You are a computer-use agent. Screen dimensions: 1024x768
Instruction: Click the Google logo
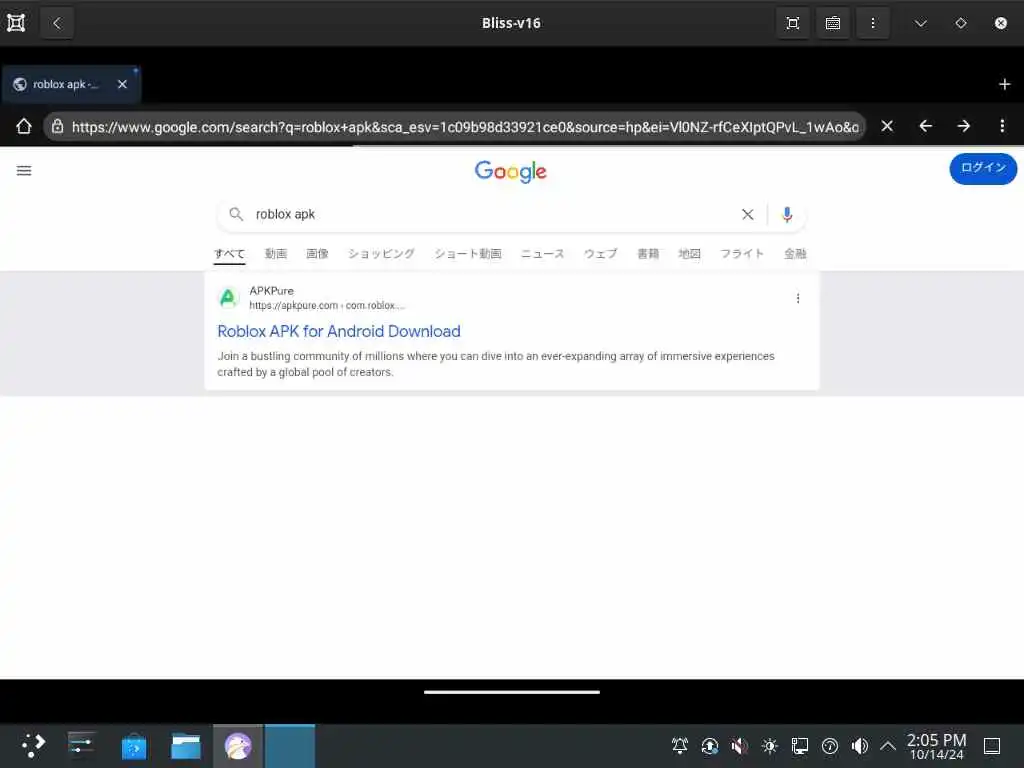click(x=511, y=172)
